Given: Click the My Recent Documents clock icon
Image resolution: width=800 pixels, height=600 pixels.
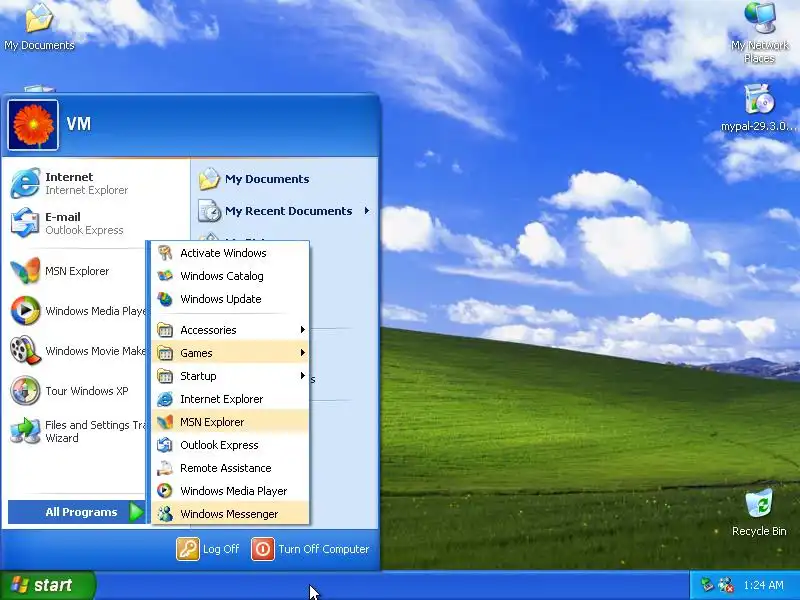Looking at the screenshot, I should 209,211.
